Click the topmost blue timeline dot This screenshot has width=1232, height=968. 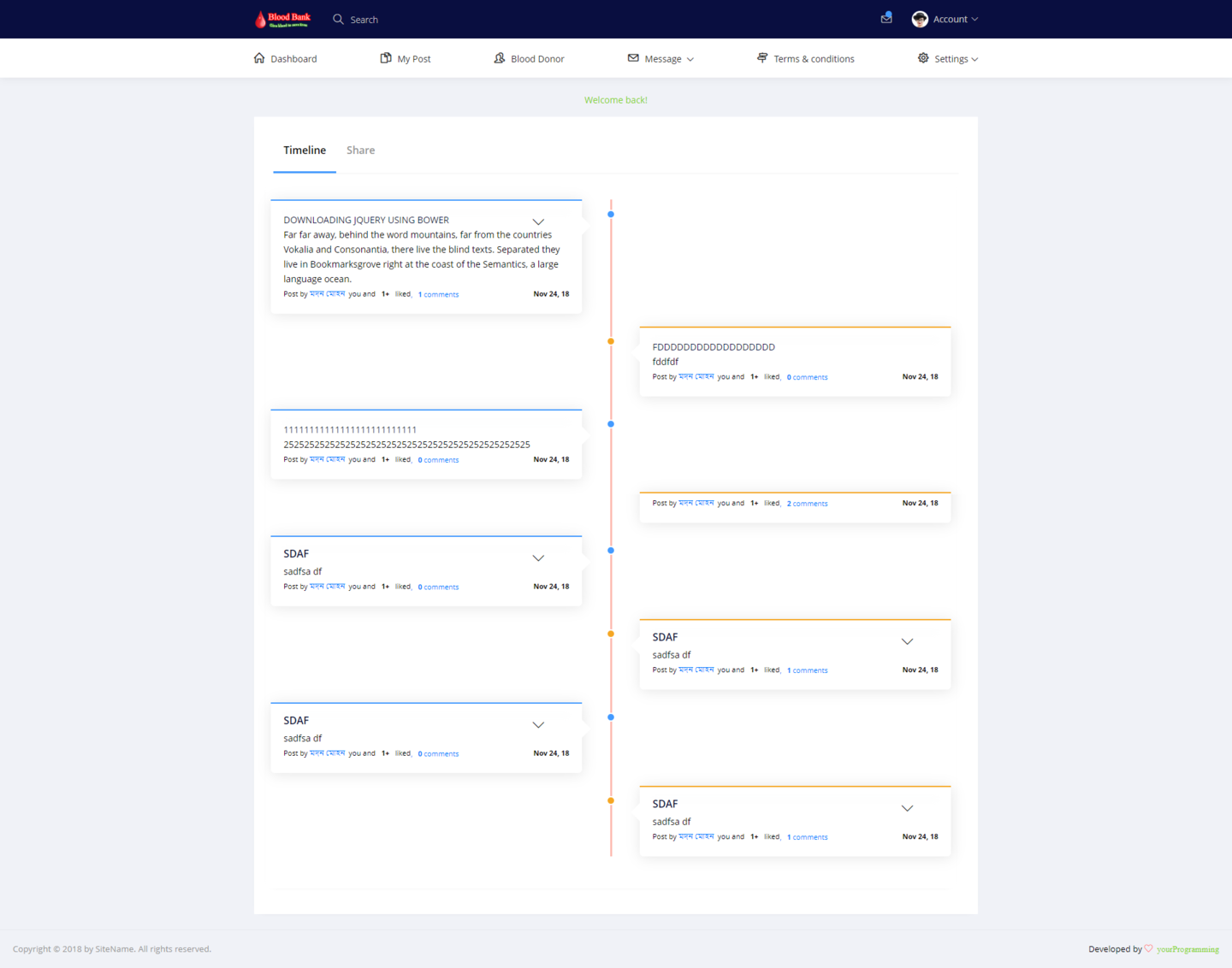tap(611, 214)
